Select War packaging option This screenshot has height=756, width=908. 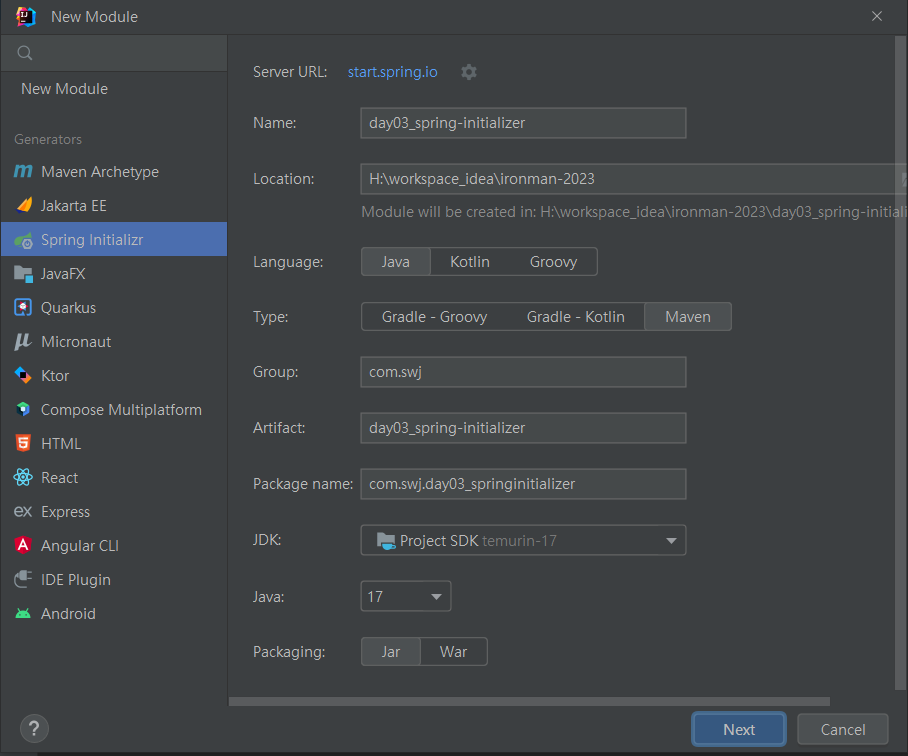click(x=453, y=652)
